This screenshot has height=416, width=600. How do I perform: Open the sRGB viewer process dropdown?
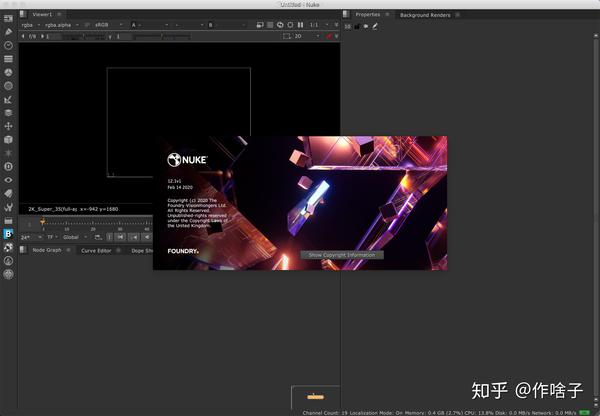109,25
